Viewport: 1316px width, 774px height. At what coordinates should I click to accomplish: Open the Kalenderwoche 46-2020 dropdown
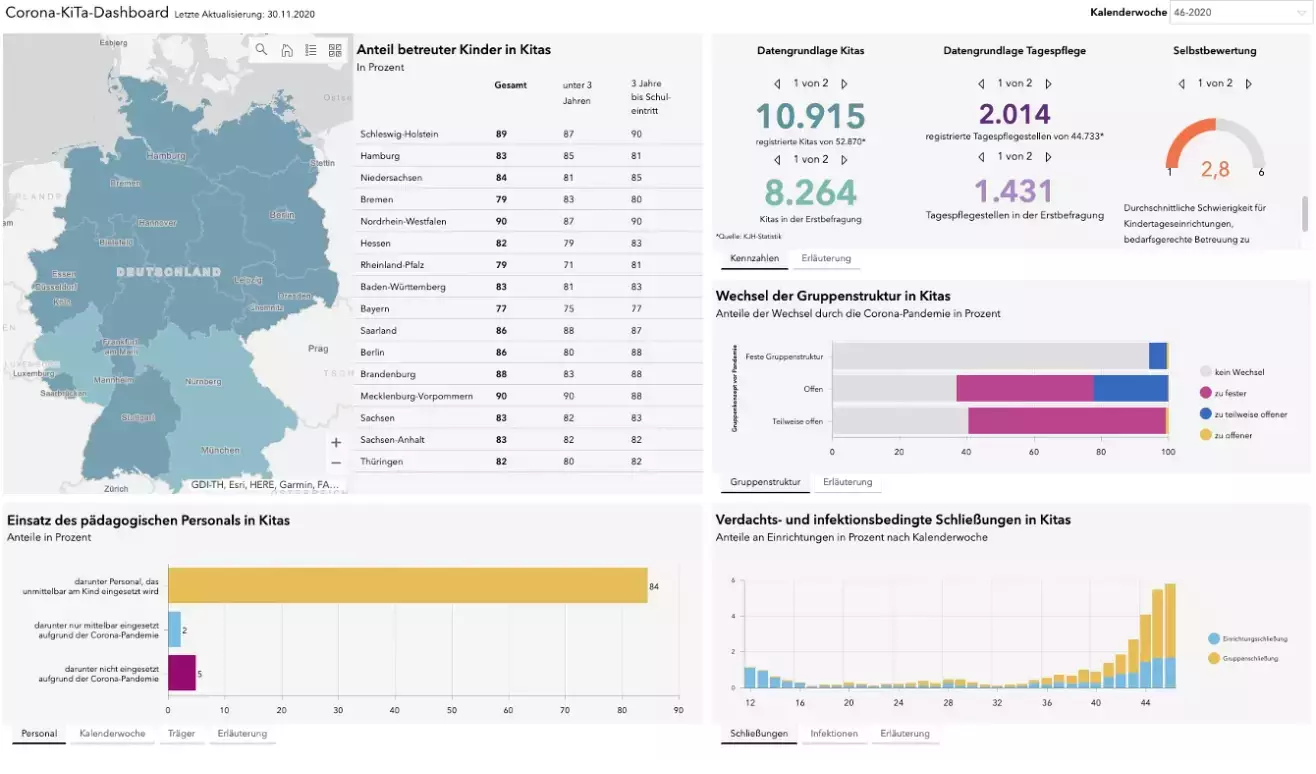[x=1240, y=12]
